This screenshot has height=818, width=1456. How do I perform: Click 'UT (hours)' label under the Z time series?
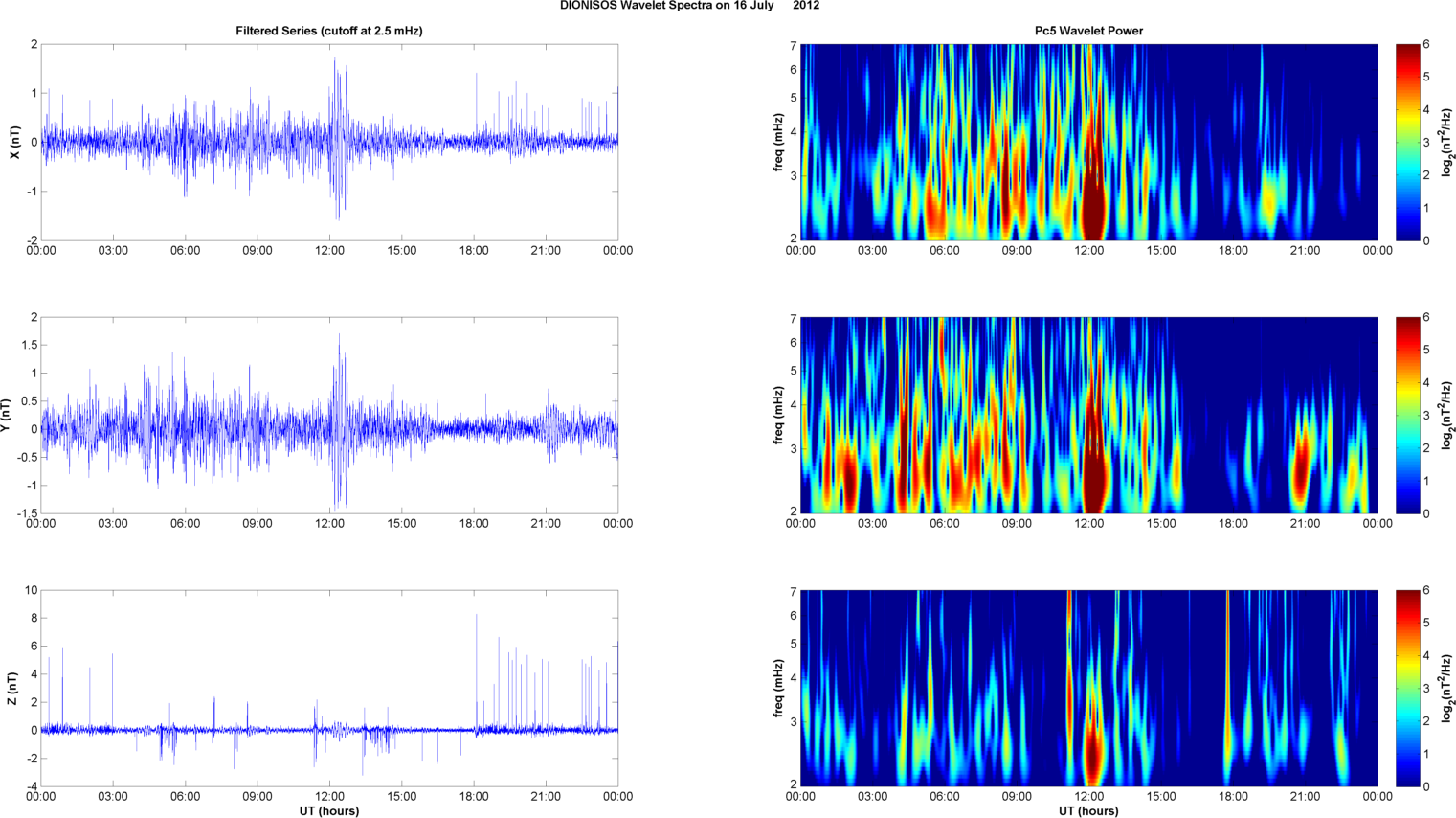pos(329,810)
